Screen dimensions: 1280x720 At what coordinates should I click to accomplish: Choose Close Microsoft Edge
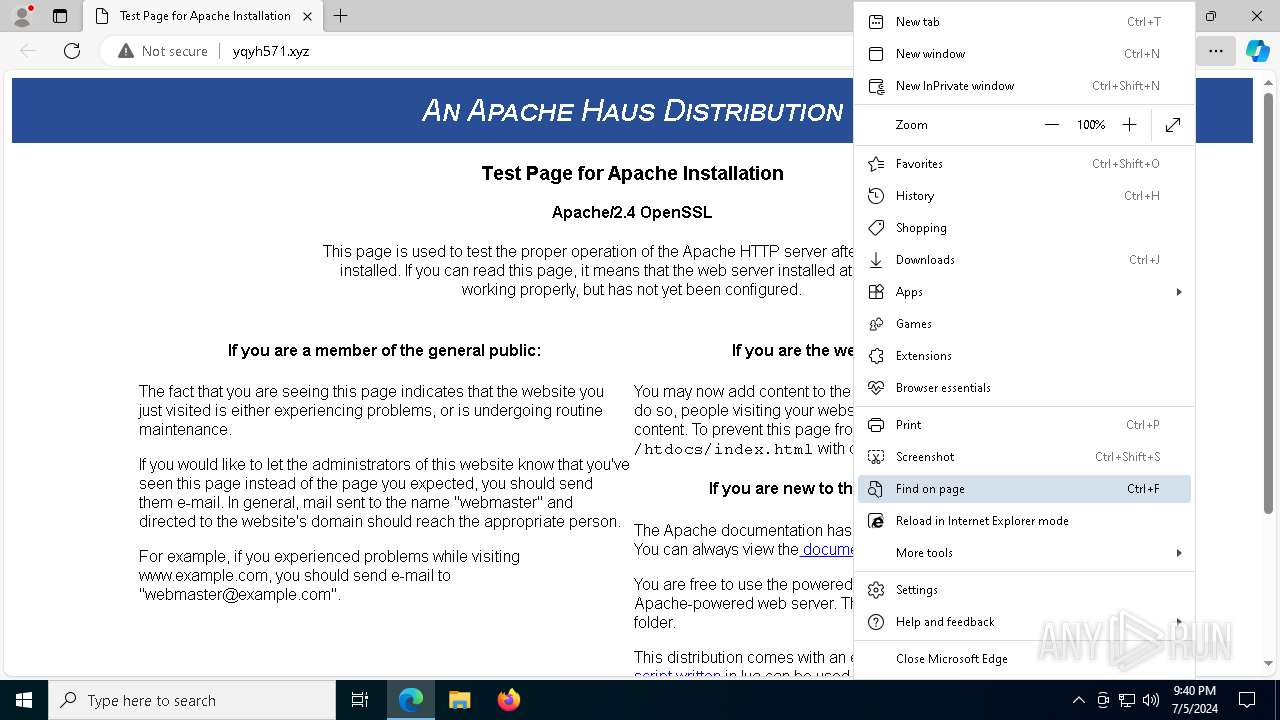click(x=1024, y=658)
